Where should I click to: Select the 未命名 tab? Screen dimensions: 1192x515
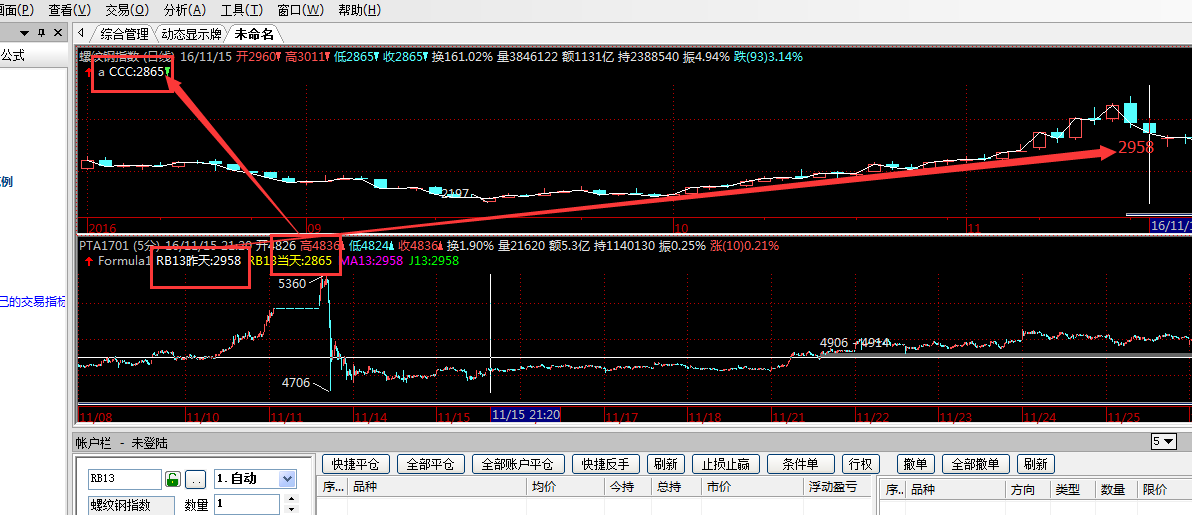click(x=255, y=33)
